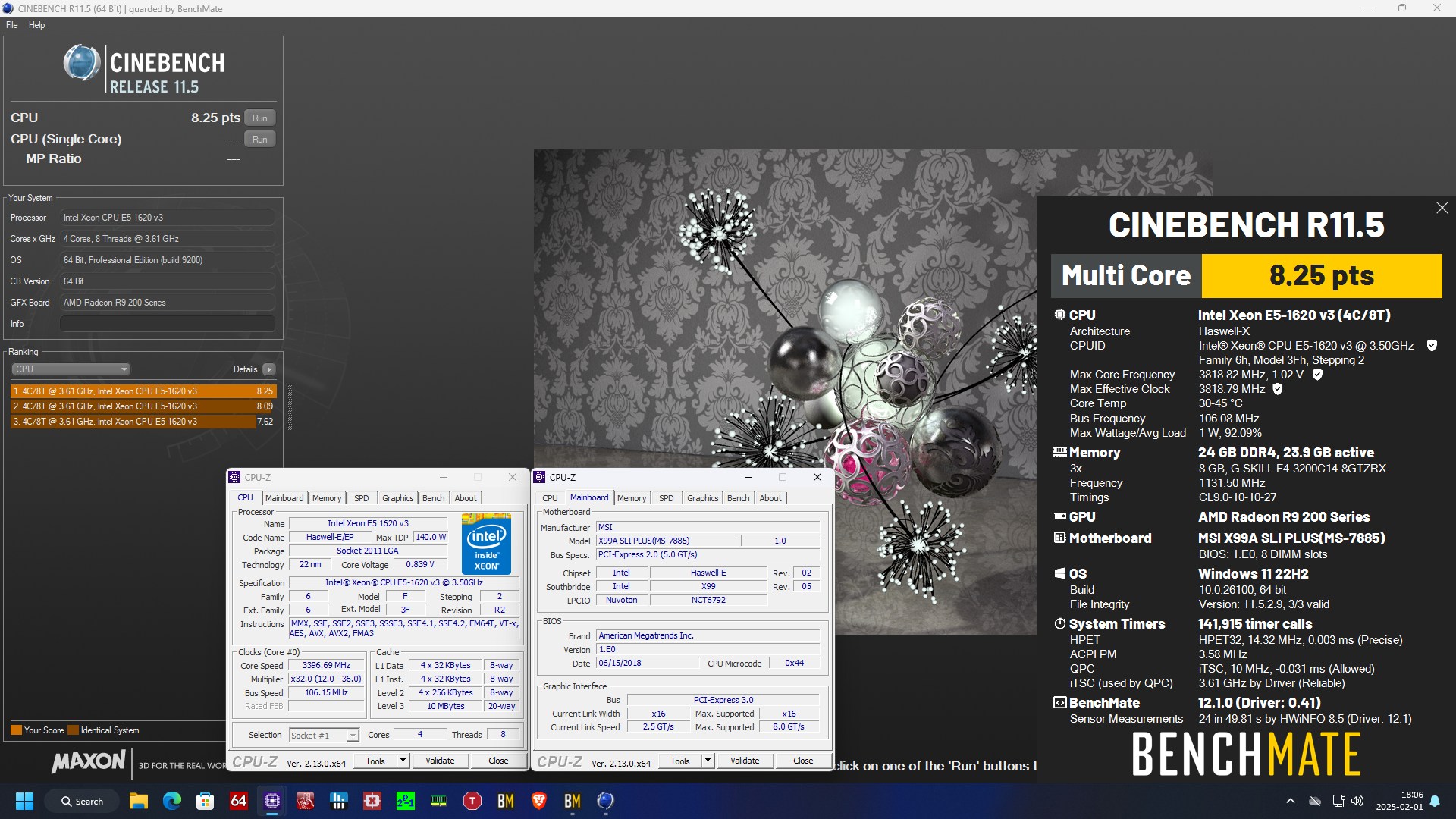Open green Prime95 taskbar icon
Screen dimensions: 1456x819
(x=406, y=801)
